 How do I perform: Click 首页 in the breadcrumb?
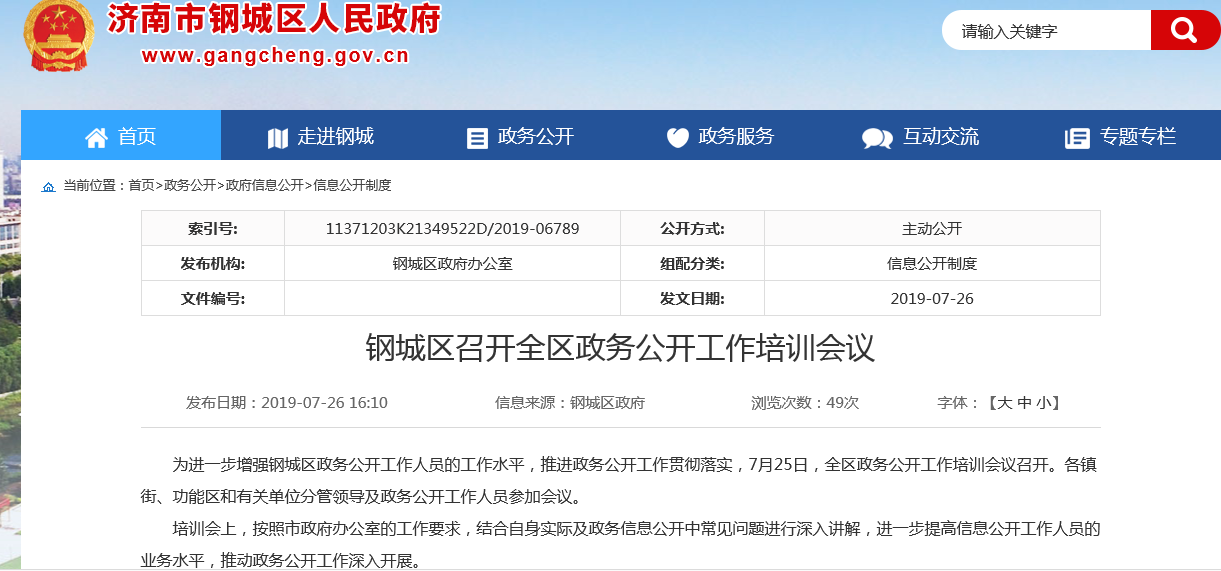point(141,185)
